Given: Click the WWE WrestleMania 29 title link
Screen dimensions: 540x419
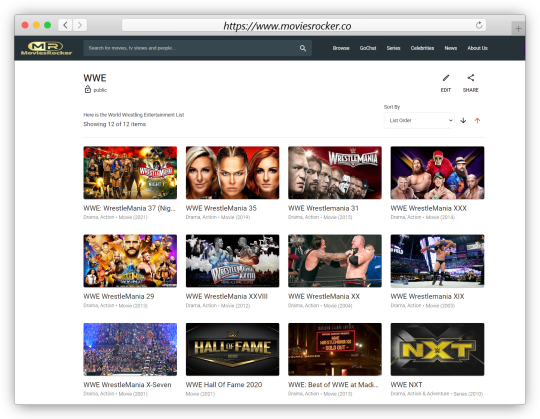Looking at the screenshot, I should (119, 296).
